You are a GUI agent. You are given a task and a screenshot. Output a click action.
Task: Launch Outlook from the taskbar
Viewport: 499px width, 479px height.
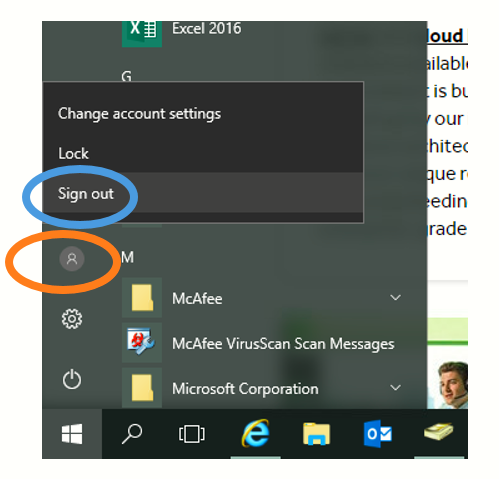(x=378, y=434)
